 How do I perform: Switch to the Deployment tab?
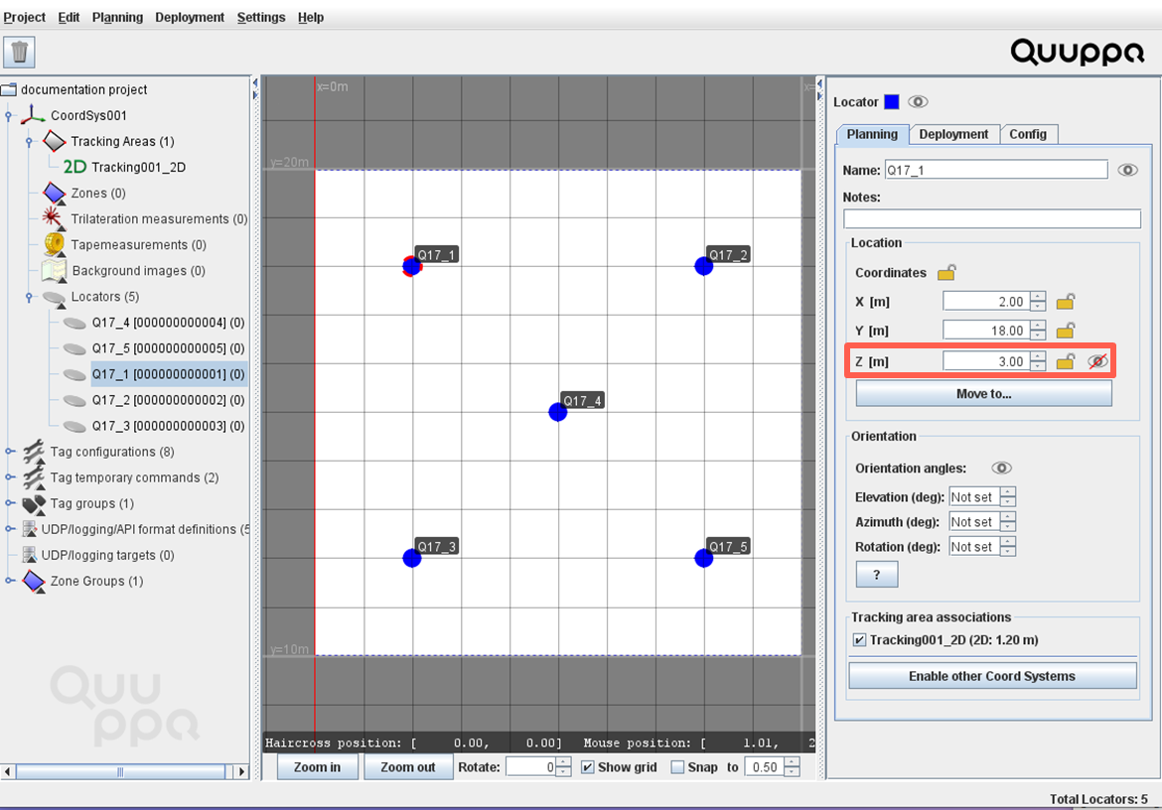[x=954, y=134]
